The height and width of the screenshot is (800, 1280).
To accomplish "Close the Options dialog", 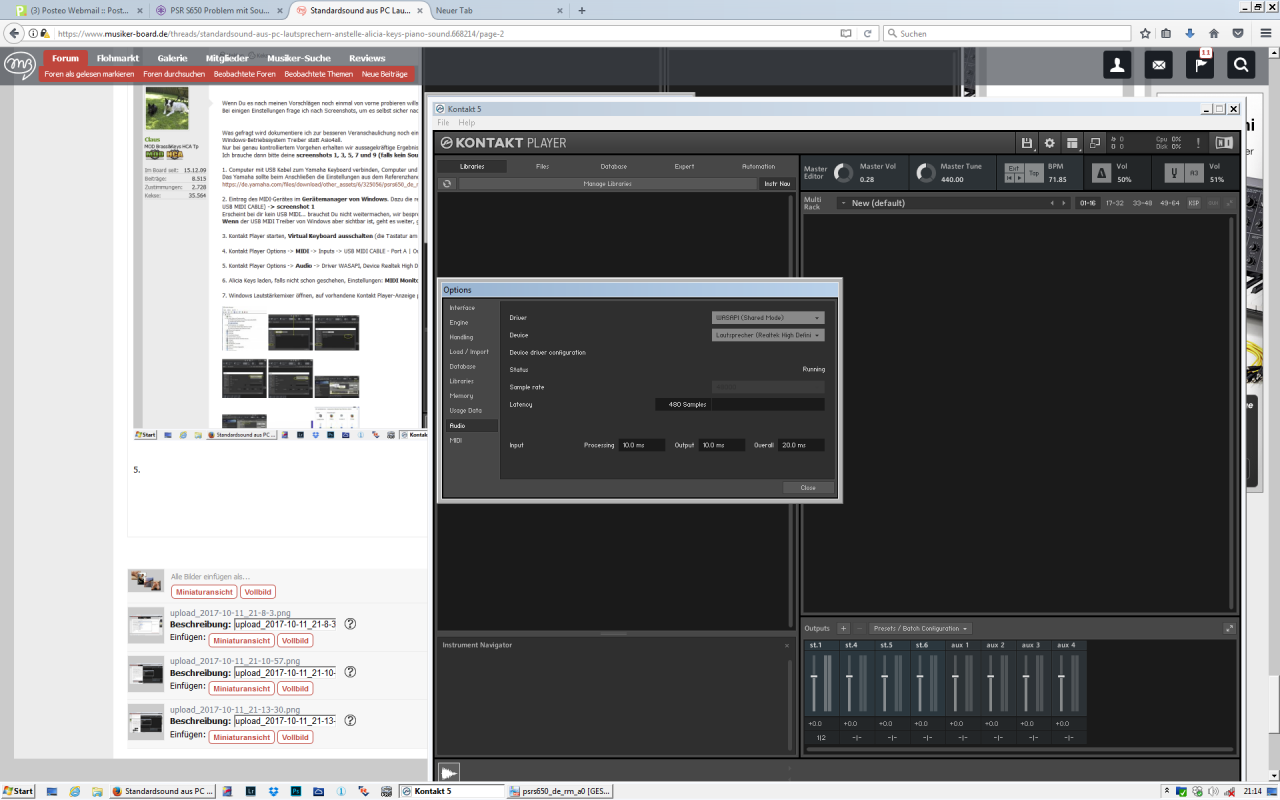I will 808,487.
